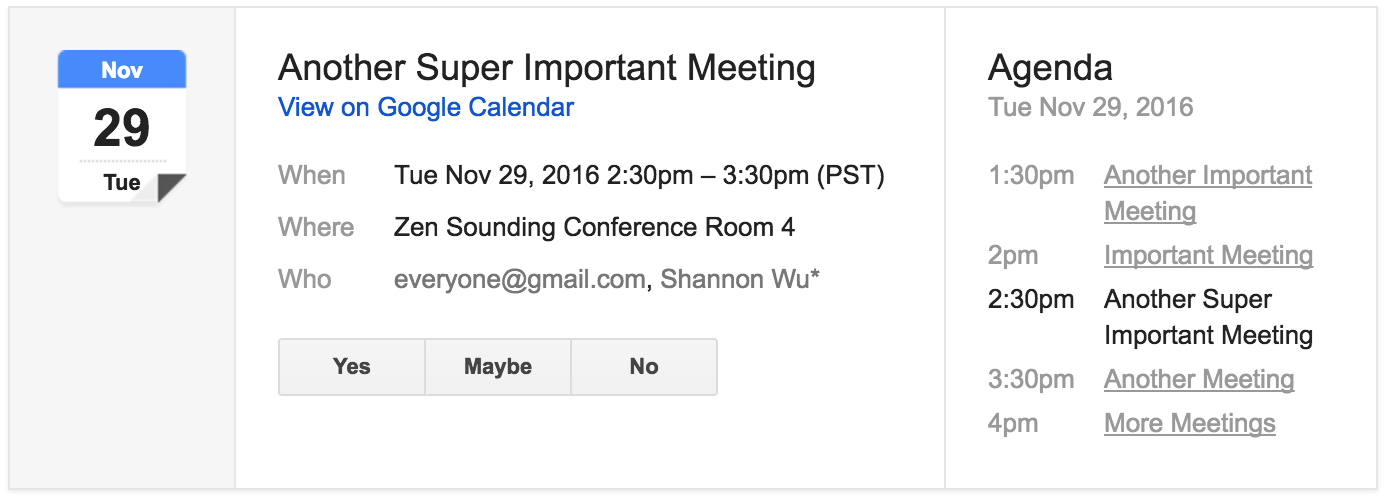
Task: Respond Maybe to the meeting invite
Action: (498, 367)
